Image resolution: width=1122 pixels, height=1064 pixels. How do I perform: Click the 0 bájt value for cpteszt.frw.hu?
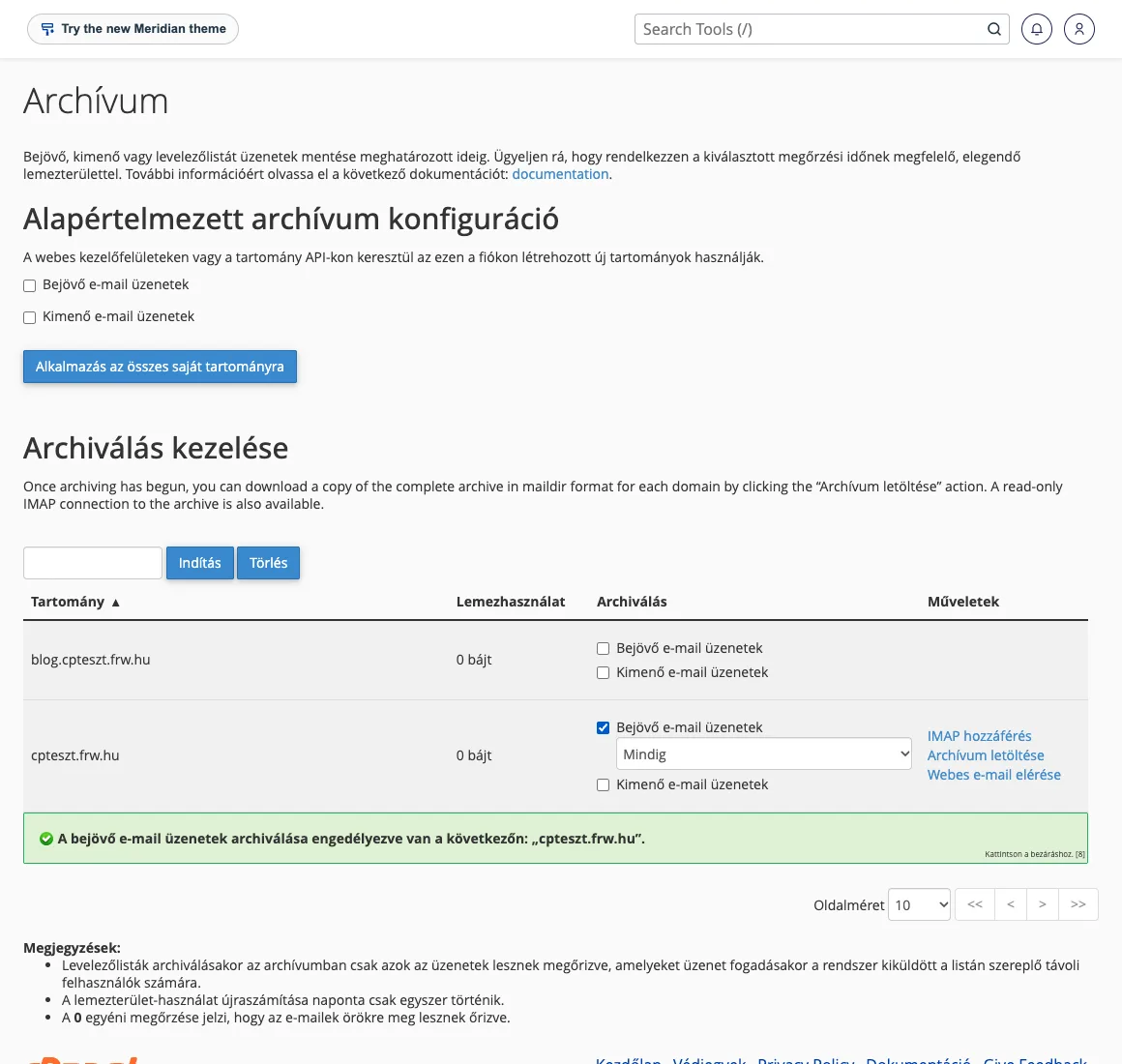point(474,755)
